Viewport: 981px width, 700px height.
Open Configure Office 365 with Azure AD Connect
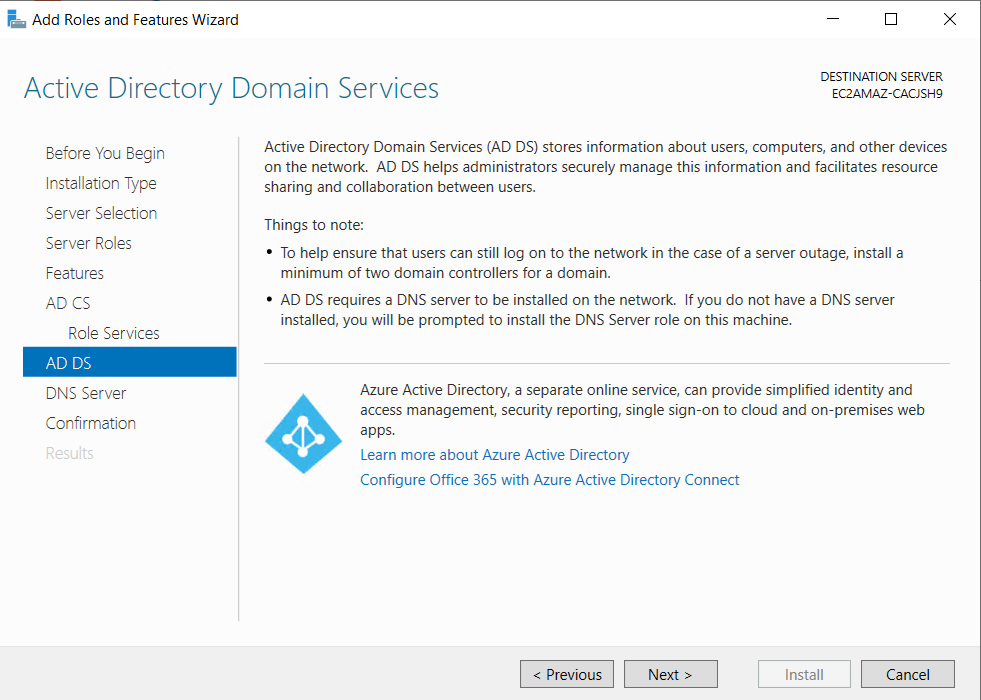tap(549, 479)
